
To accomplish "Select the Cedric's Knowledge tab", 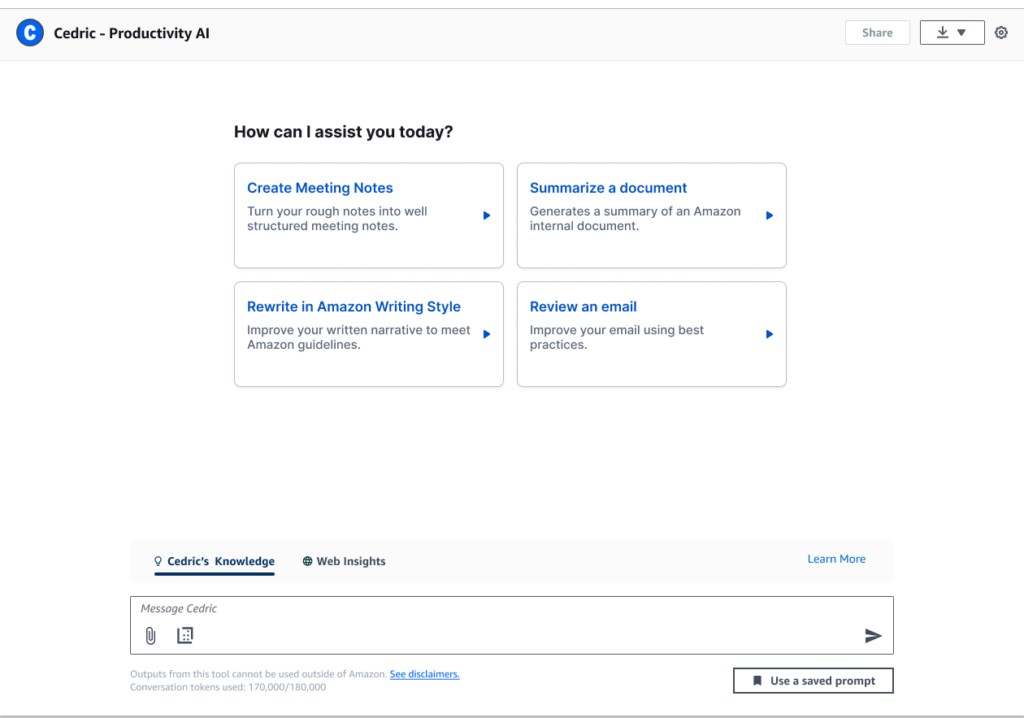I will tap(214, 561).
